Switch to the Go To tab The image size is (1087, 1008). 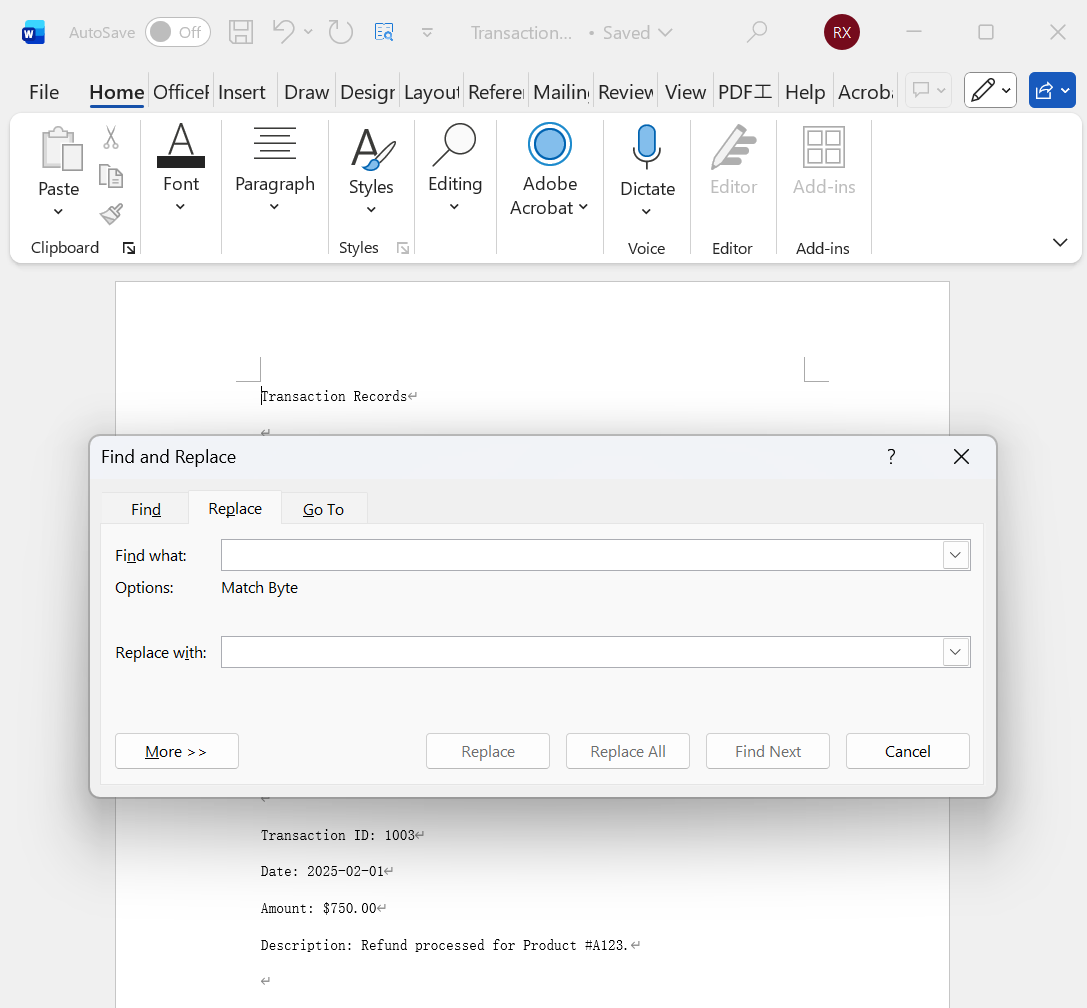click(323, 509)
